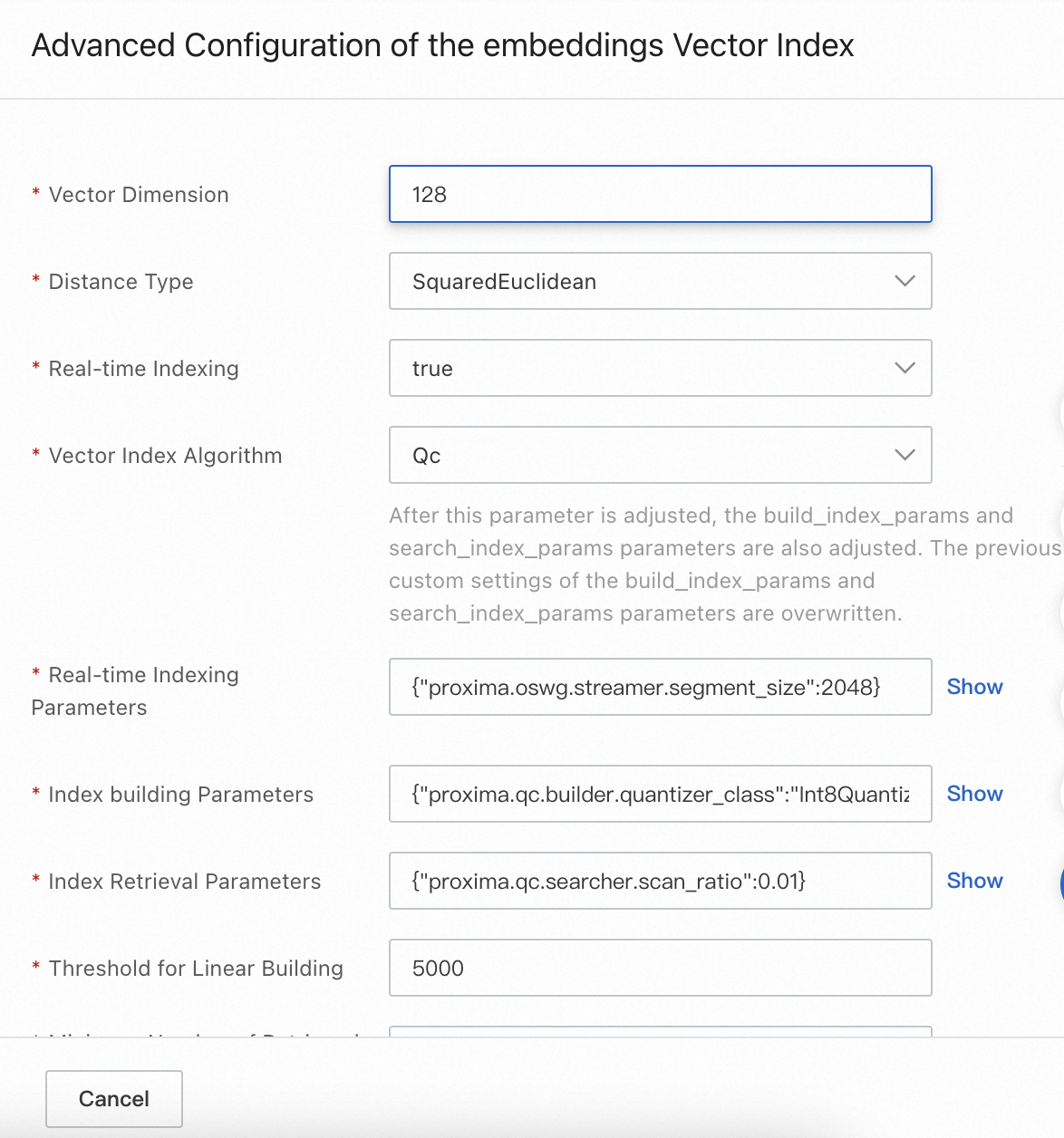Cancel the advanced configuration dialog

114,1099
